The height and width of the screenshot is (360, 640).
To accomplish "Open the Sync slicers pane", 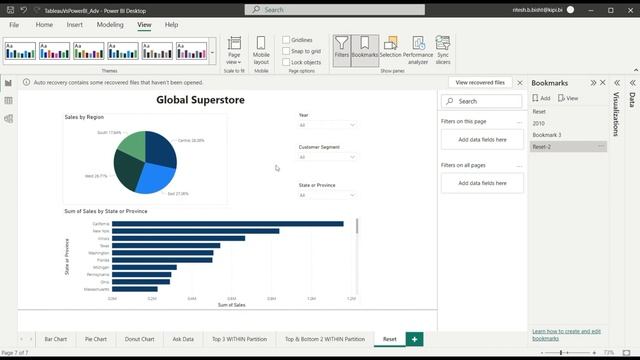I will [443, 51].
